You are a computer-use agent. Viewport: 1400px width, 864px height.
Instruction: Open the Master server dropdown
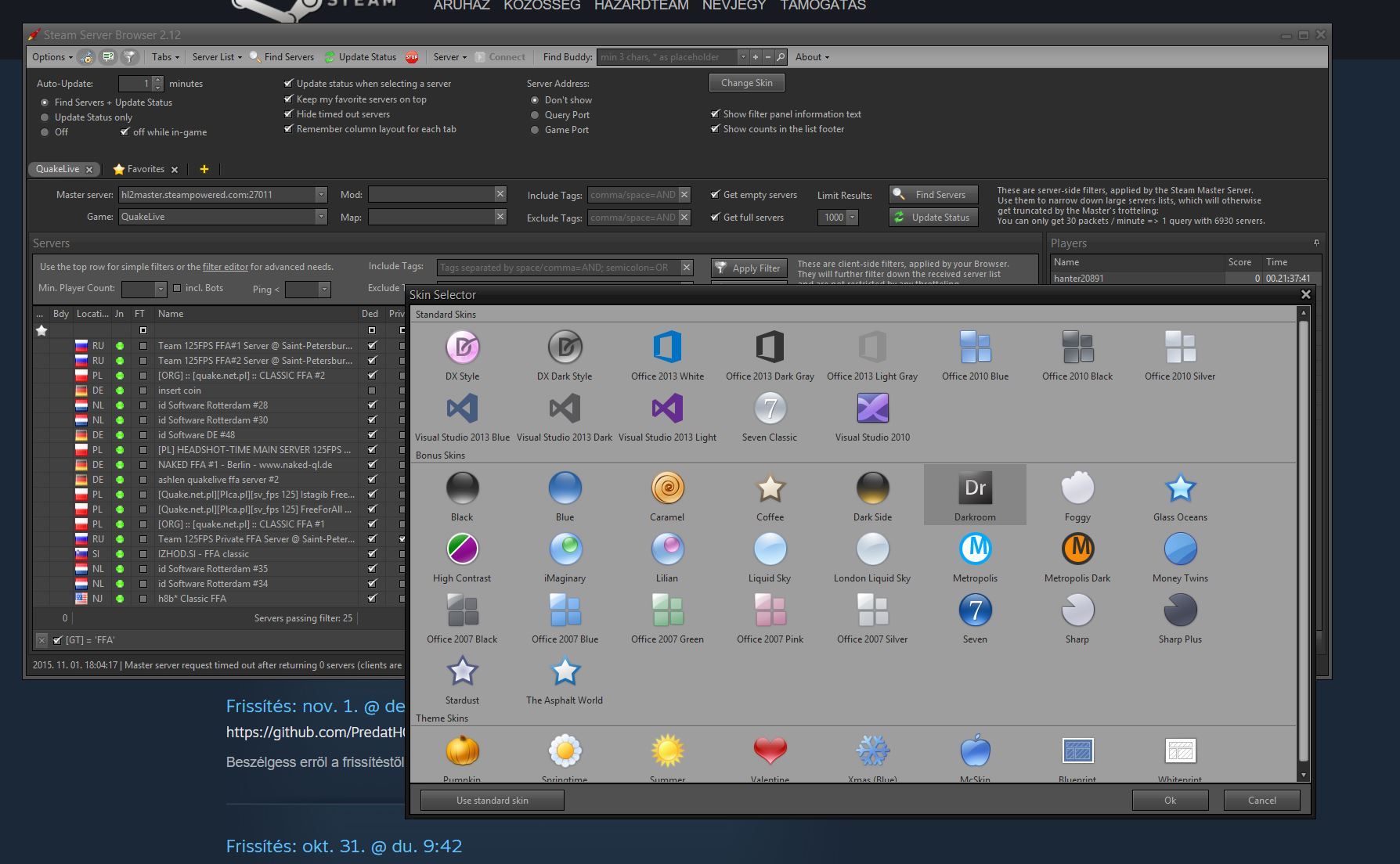pyautogui.click(x=321, y=195)
